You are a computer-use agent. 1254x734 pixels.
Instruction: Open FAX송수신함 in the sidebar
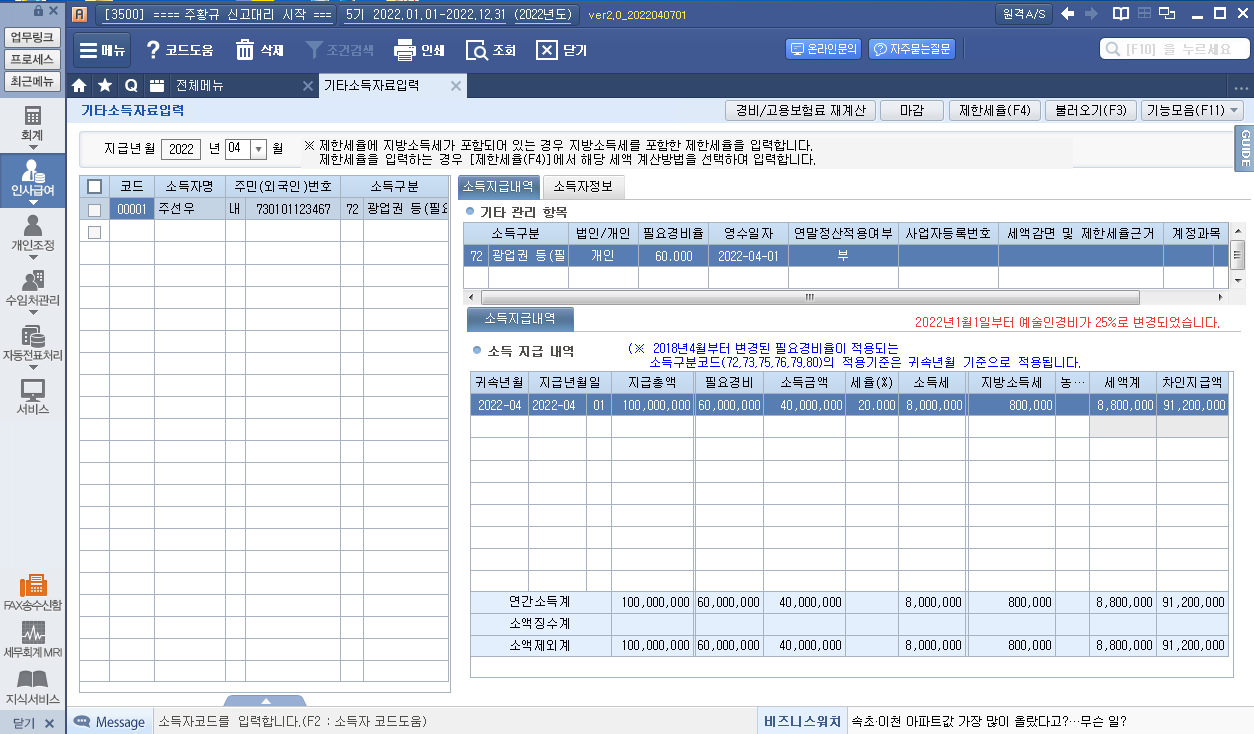(x=33, y=586)
